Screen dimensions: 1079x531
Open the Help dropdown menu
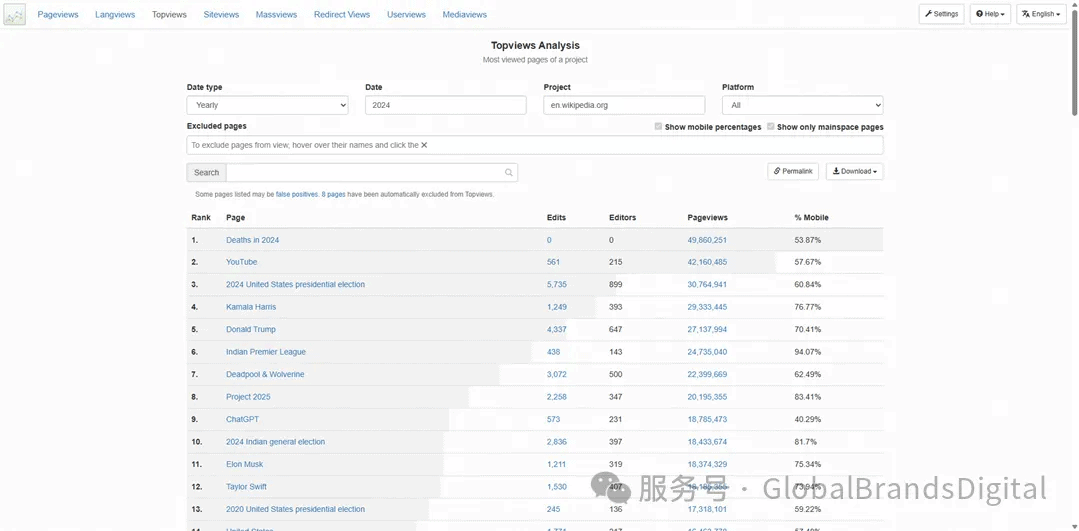tap(990, 14)
